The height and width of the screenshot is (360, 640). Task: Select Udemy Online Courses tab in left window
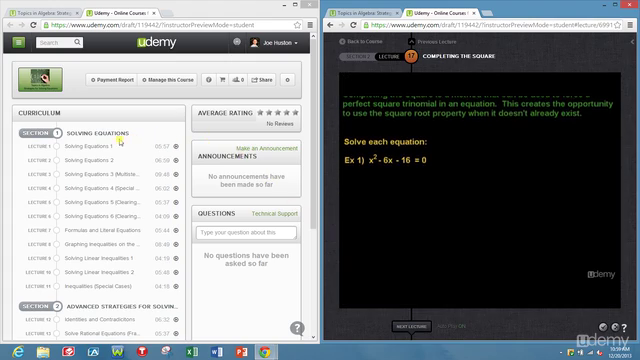(121, 13)
